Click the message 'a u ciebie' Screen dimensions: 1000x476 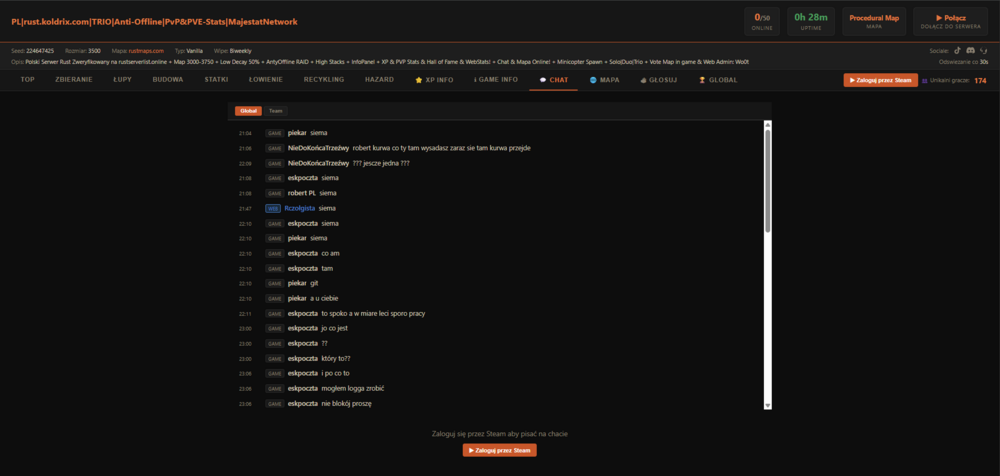[x=324, y=299]
